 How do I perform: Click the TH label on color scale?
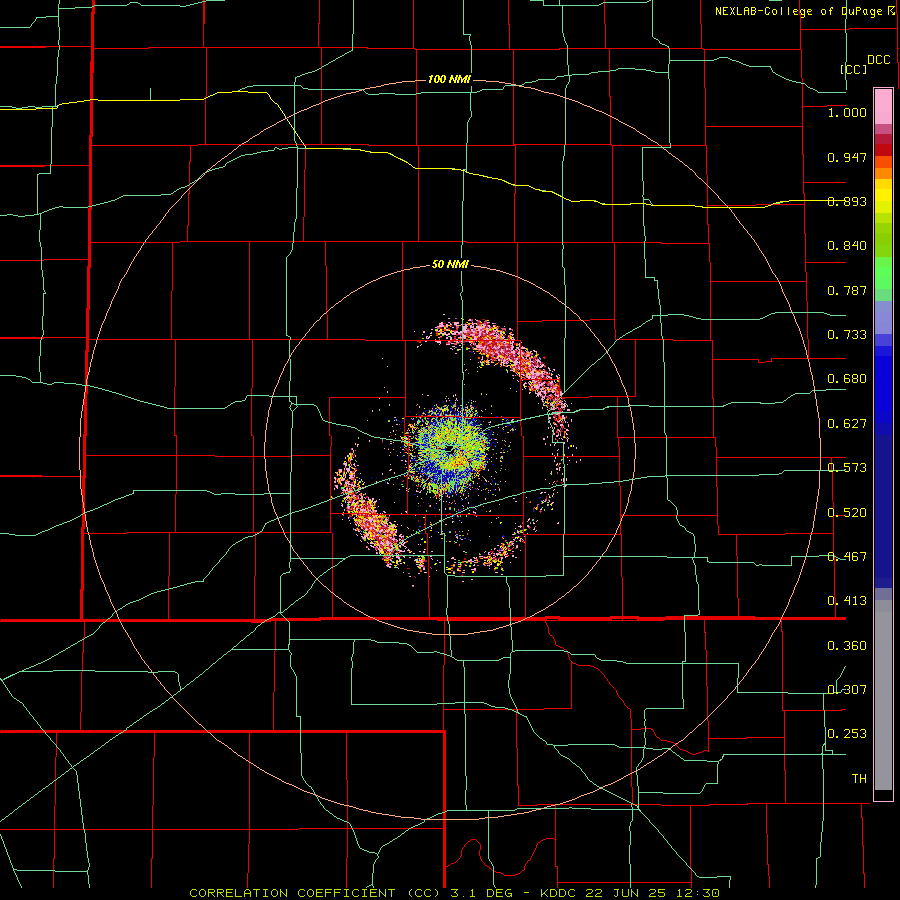tap(859, 779)
